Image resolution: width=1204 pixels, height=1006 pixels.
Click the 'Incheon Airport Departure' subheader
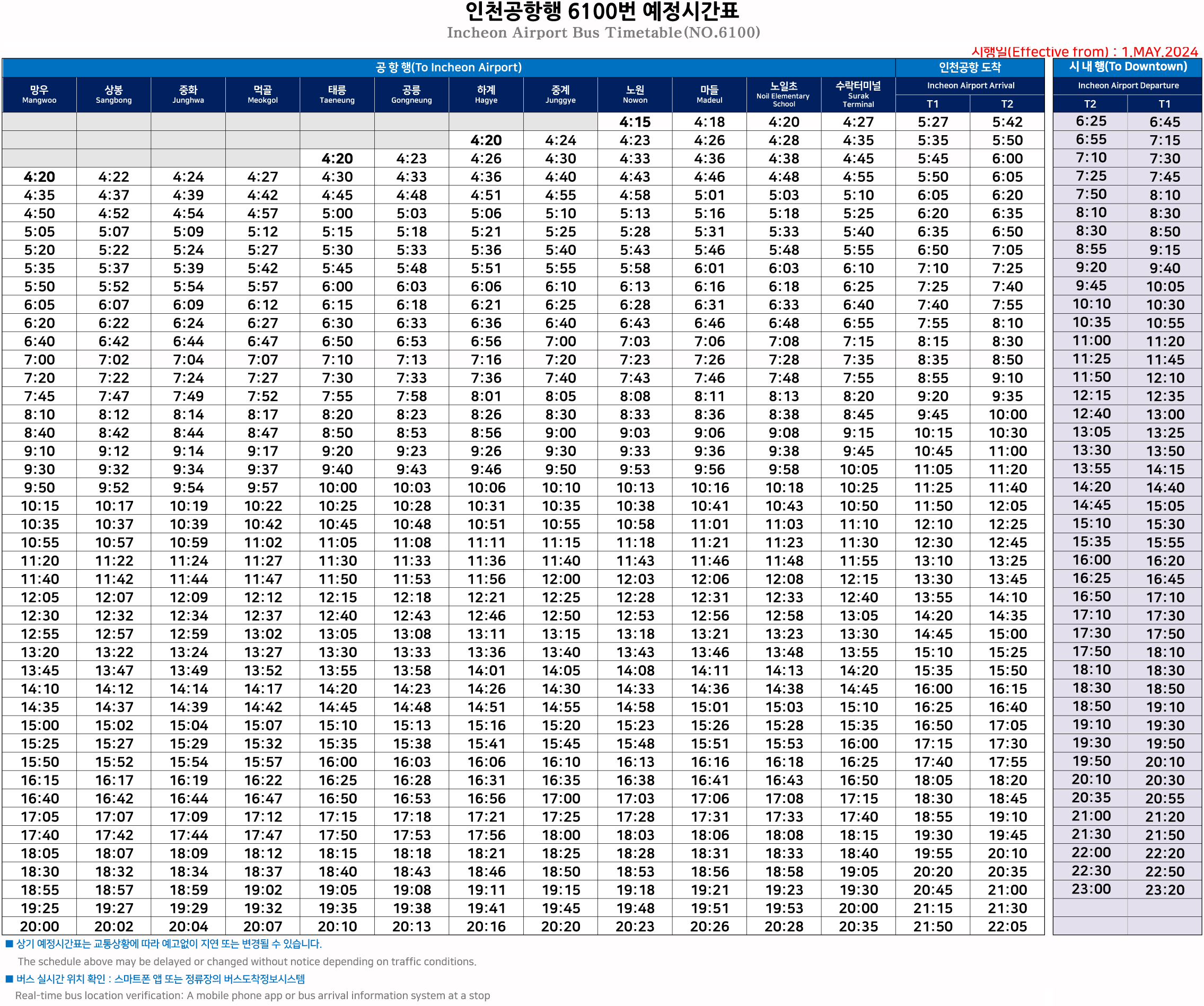pyautogui.click(x=1128, y=85)
